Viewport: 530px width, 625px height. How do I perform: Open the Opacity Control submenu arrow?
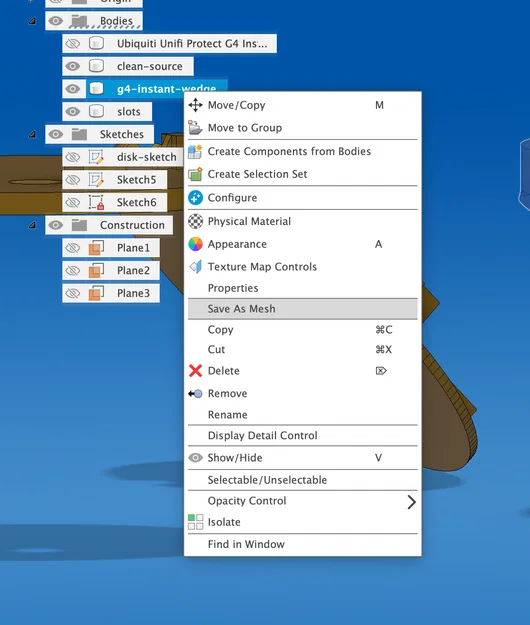tap(412, 502)
